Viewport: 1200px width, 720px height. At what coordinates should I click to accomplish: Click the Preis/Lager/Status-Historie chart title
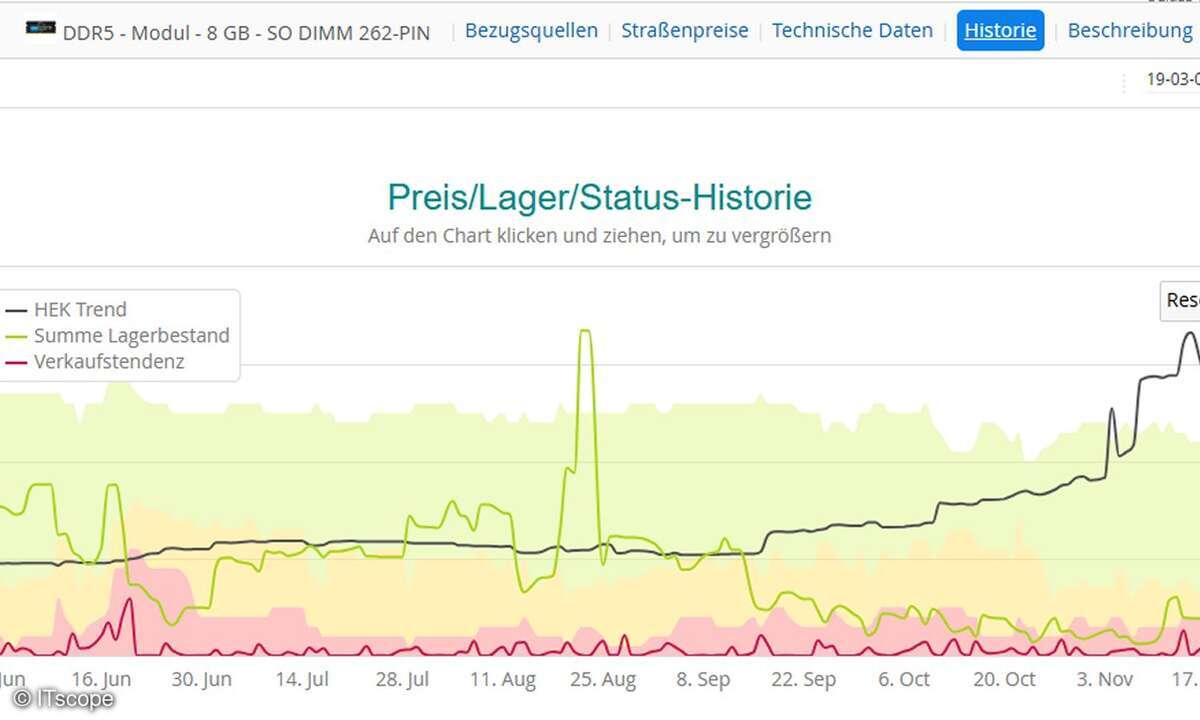click(599, 197)
